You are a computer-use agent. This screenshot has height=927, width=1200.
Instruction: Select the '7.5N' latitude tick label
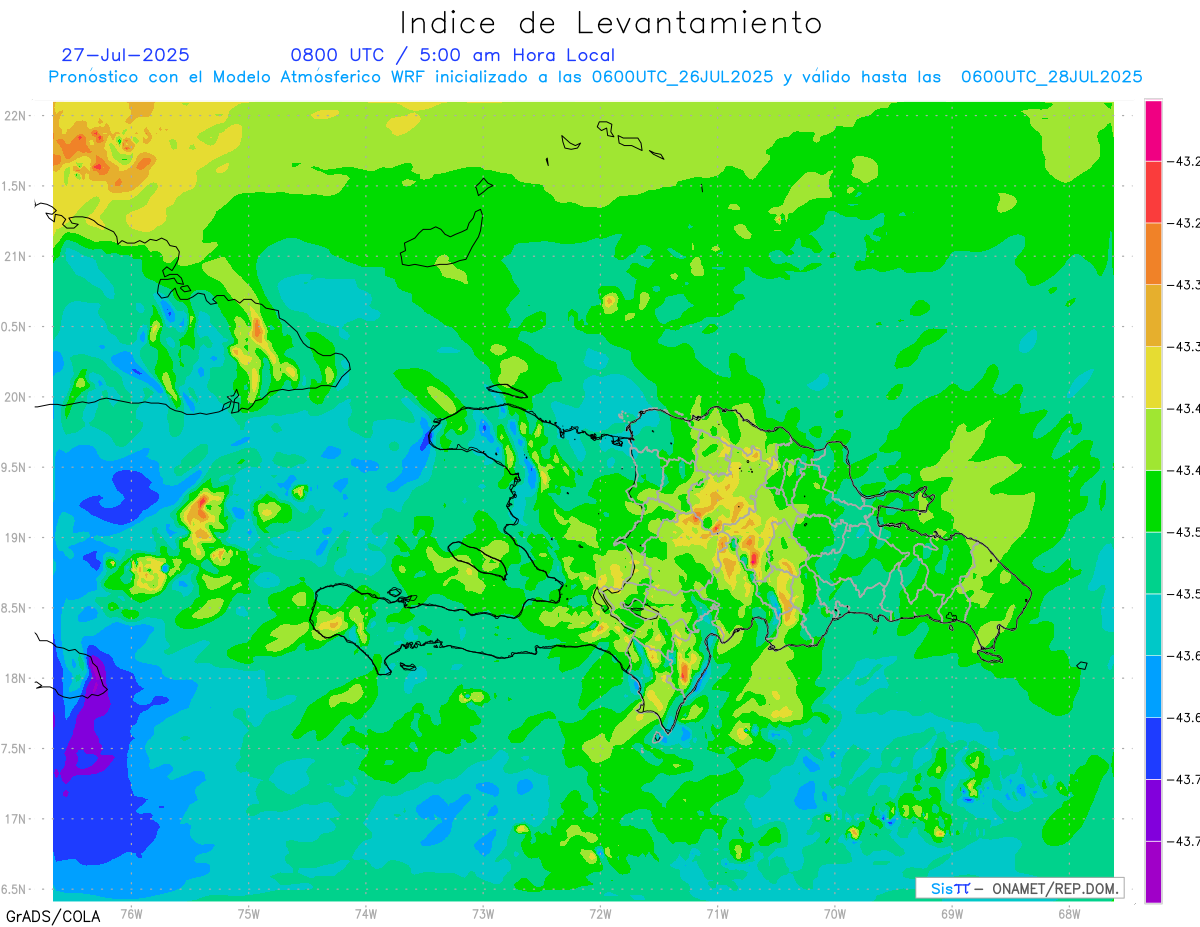click(x=15, y=749)
